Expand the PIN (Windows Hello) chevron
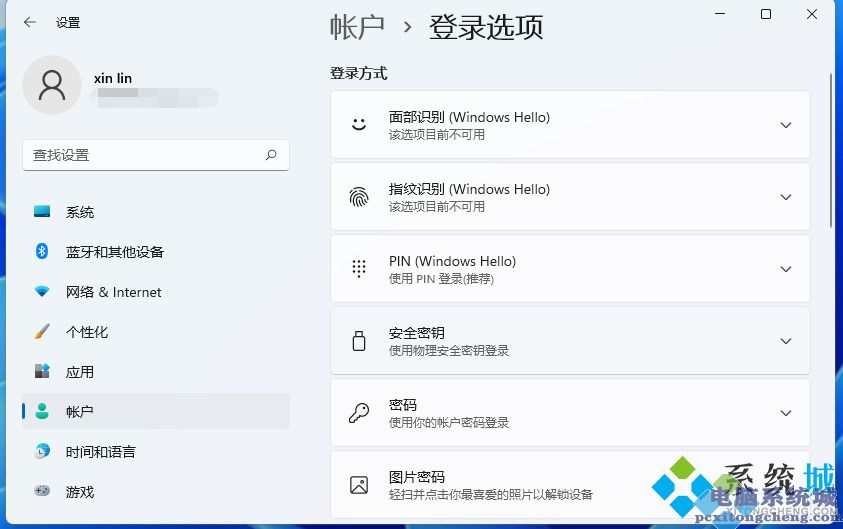The image size is (843, 529). 785,269
